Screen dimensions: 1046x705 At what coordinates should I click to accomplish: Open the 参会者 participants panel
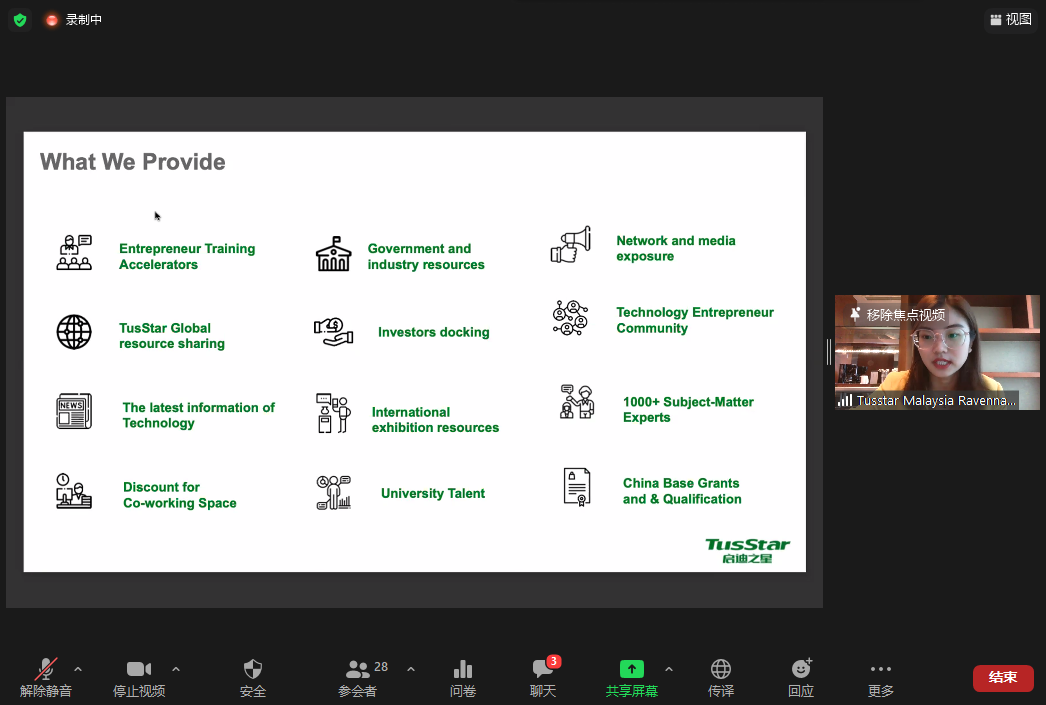coord(358,678)
